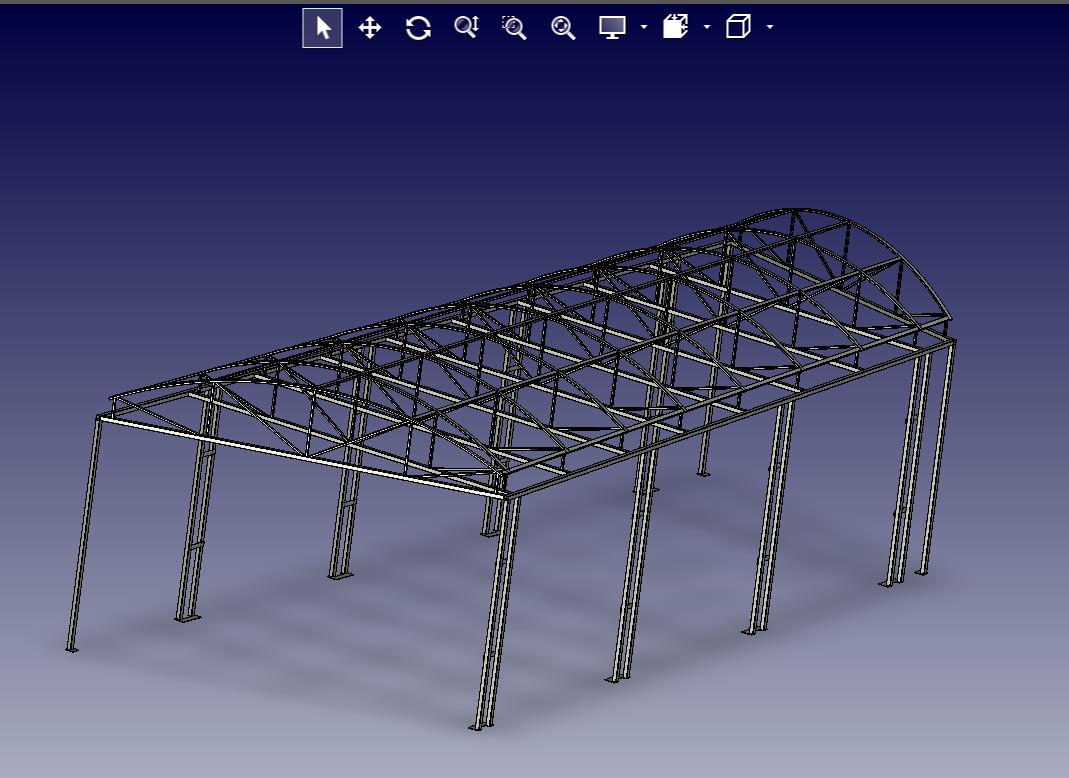Click the Zoom to fit icon
Viewport: 1069px width, 778px height.
coord(563,28)
